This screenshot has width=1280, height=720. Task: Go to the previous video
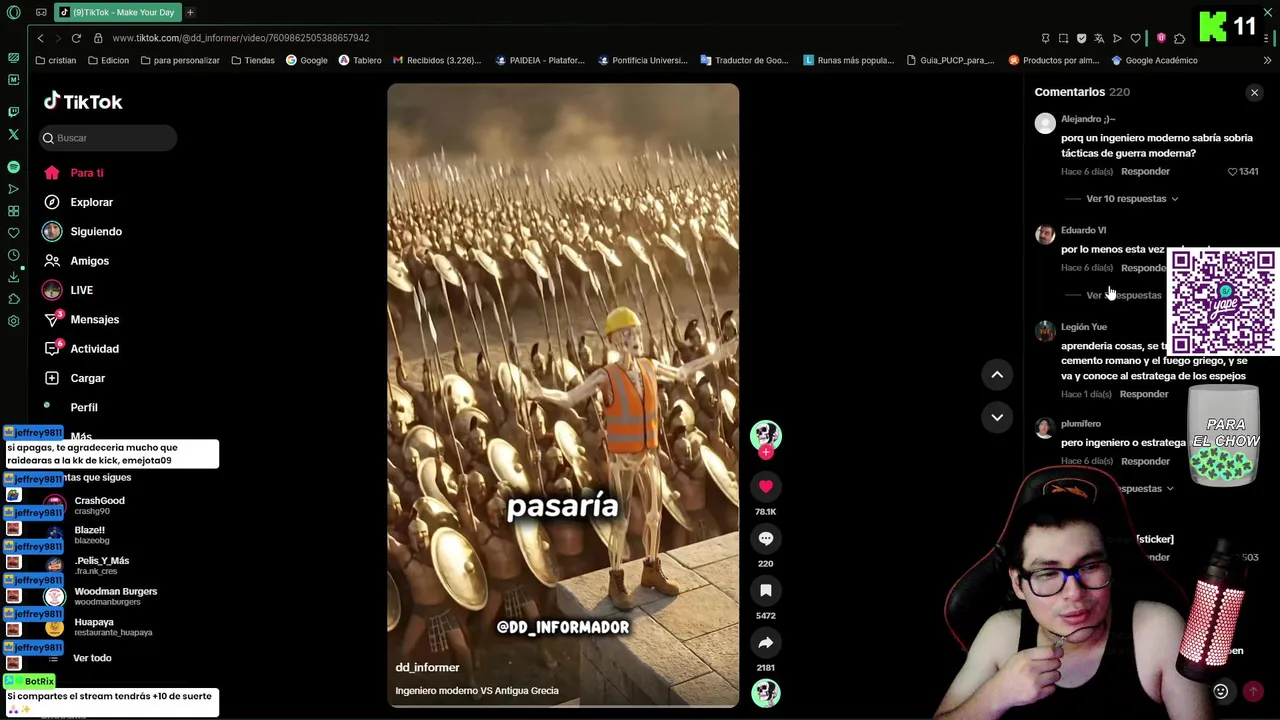[997, 374]
